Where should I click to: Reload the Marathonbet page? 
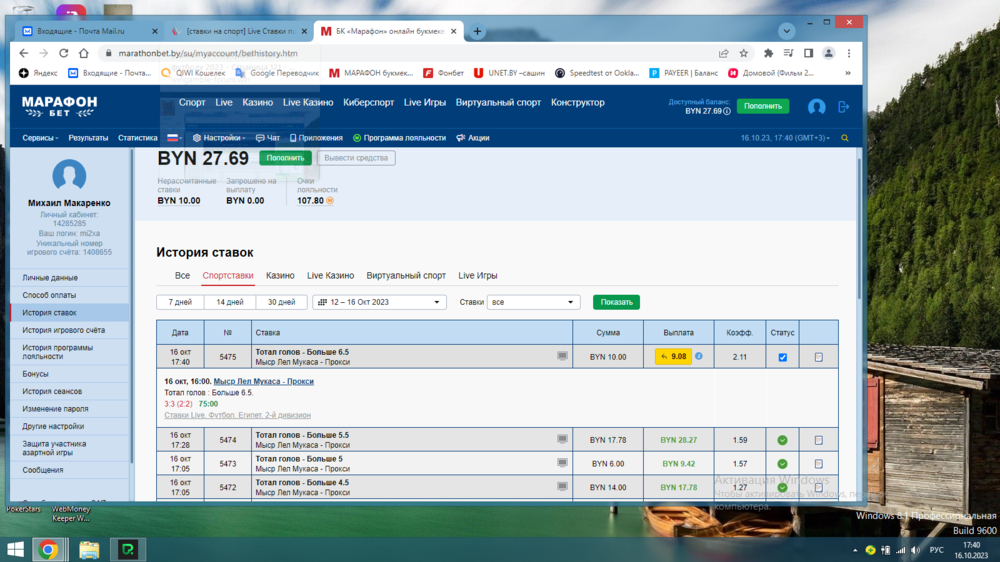pyautogui.click(x=63, y=53)
